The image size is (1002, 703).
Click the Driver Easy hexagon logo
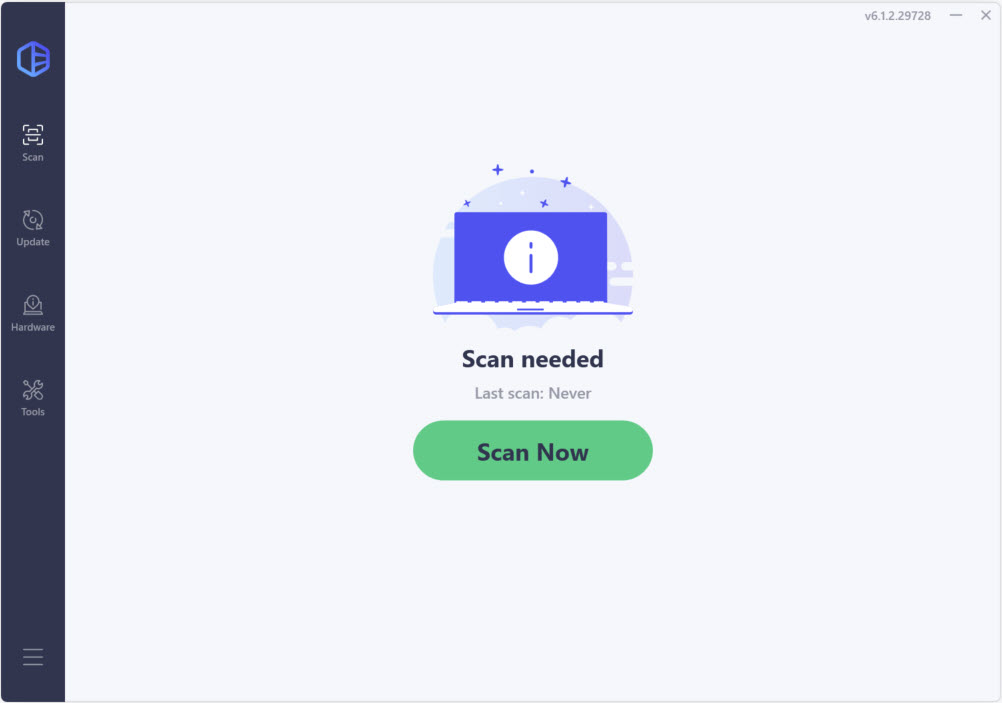click(33, 59)
